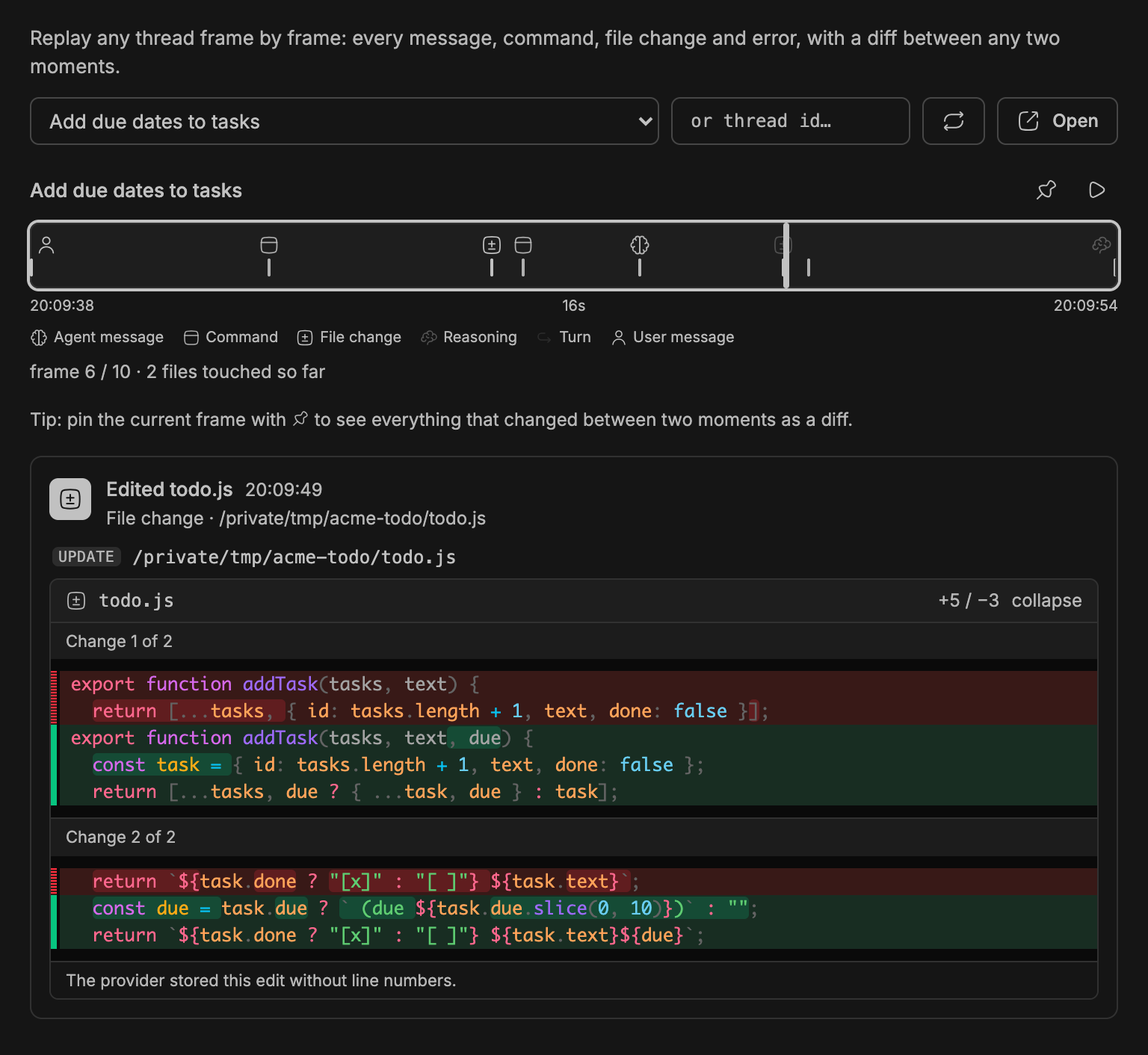Click the 'Edited todo.js' title

(170, 489)
